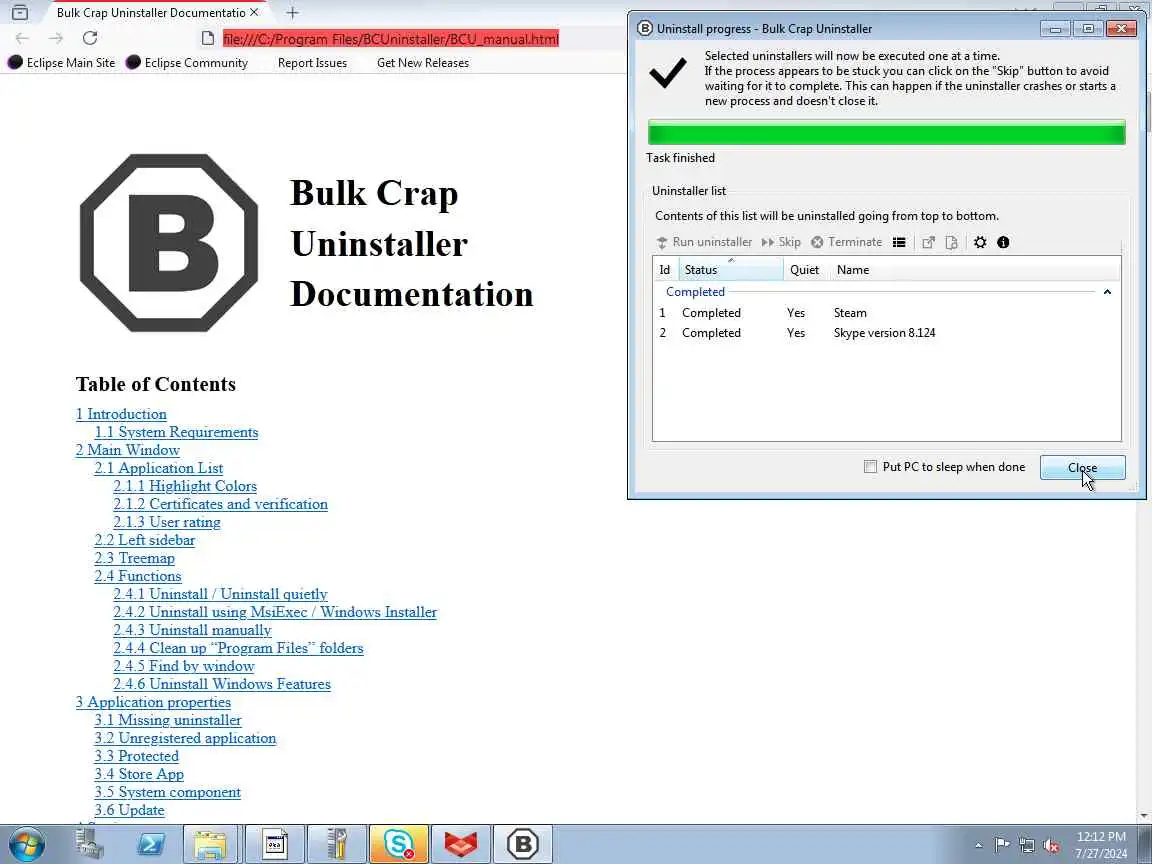Open the 2.3 Treemap link
Image resolution: width=1152 pixels, height=864 pixels.
[x=134, y=558]
